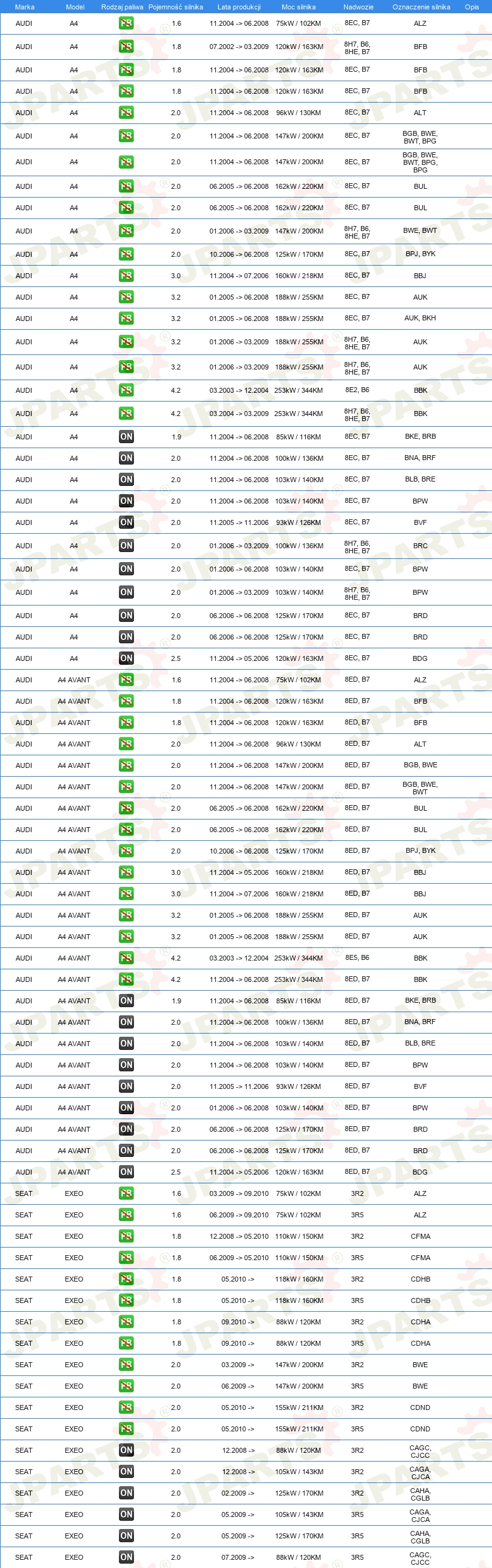This screenshot has height=1568, width=492.
Task: Select the '12.2008 -> 05.2010' production years cell
Action: tap(239, 1236)
